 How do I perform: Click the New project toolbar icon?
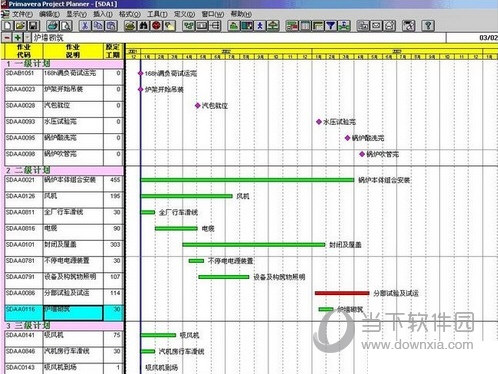(x=8, y=26)
